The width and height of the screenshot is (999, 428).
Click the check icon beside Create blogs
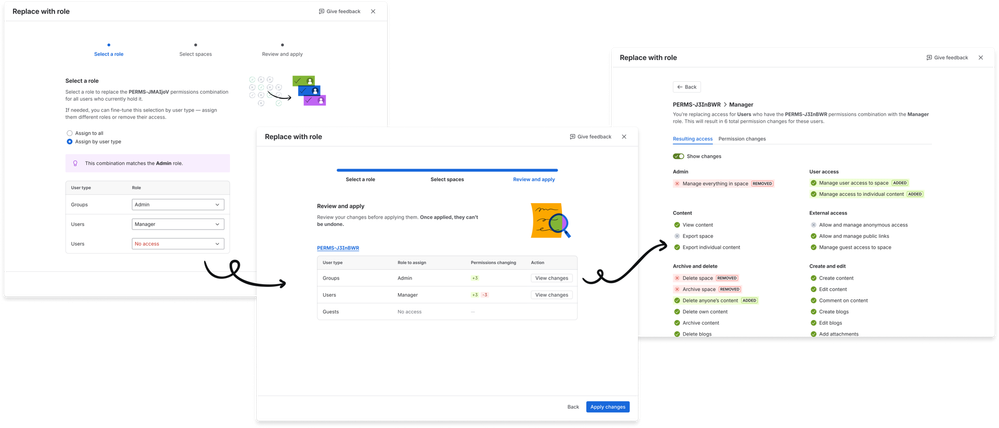814,311
